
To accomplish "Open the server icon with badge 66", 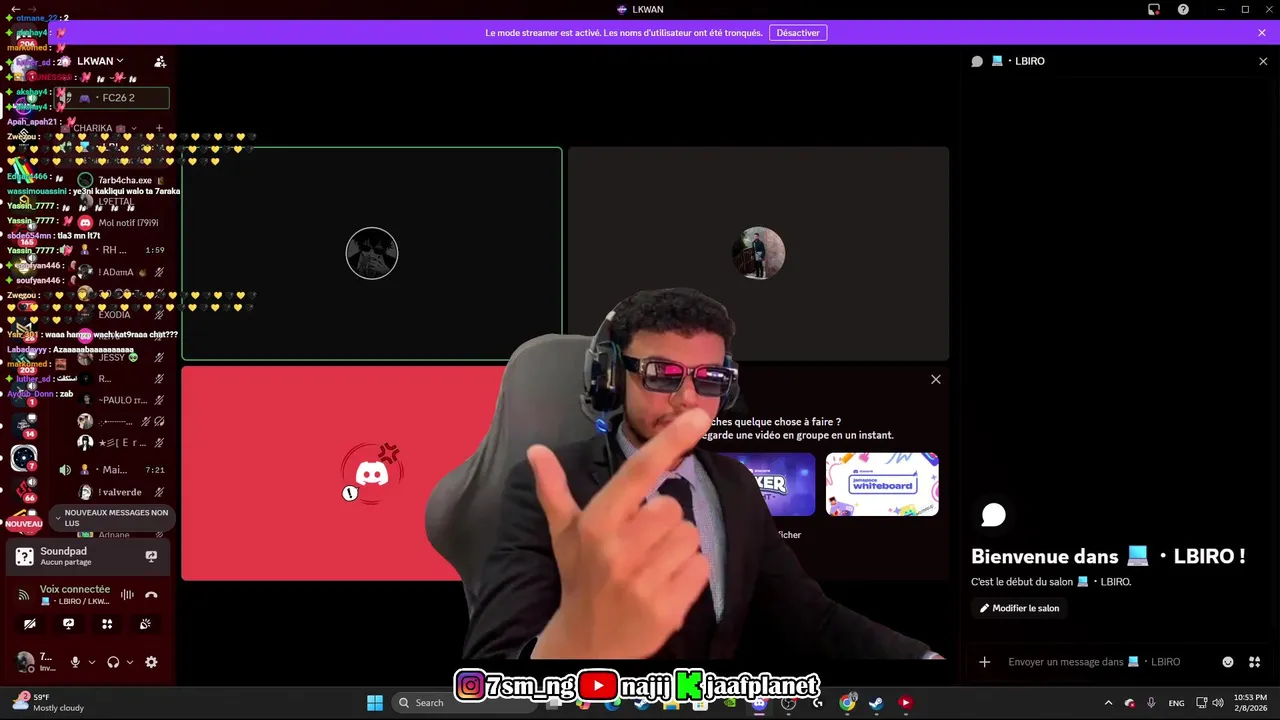I will pos(24,489).
